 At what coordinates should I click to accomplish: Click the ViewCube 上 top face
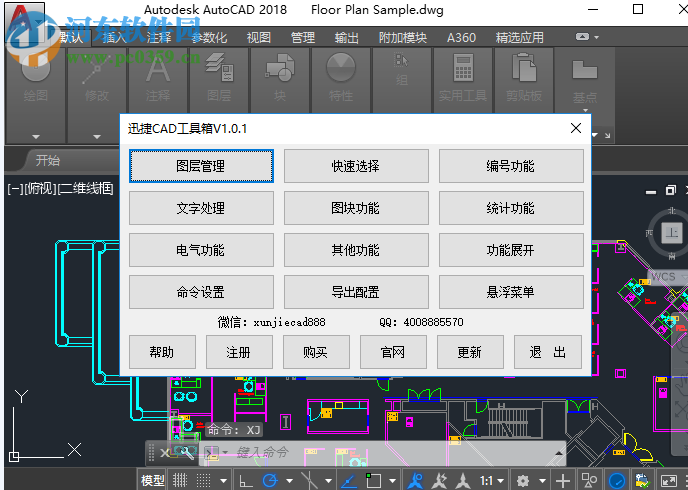(671, 232)
